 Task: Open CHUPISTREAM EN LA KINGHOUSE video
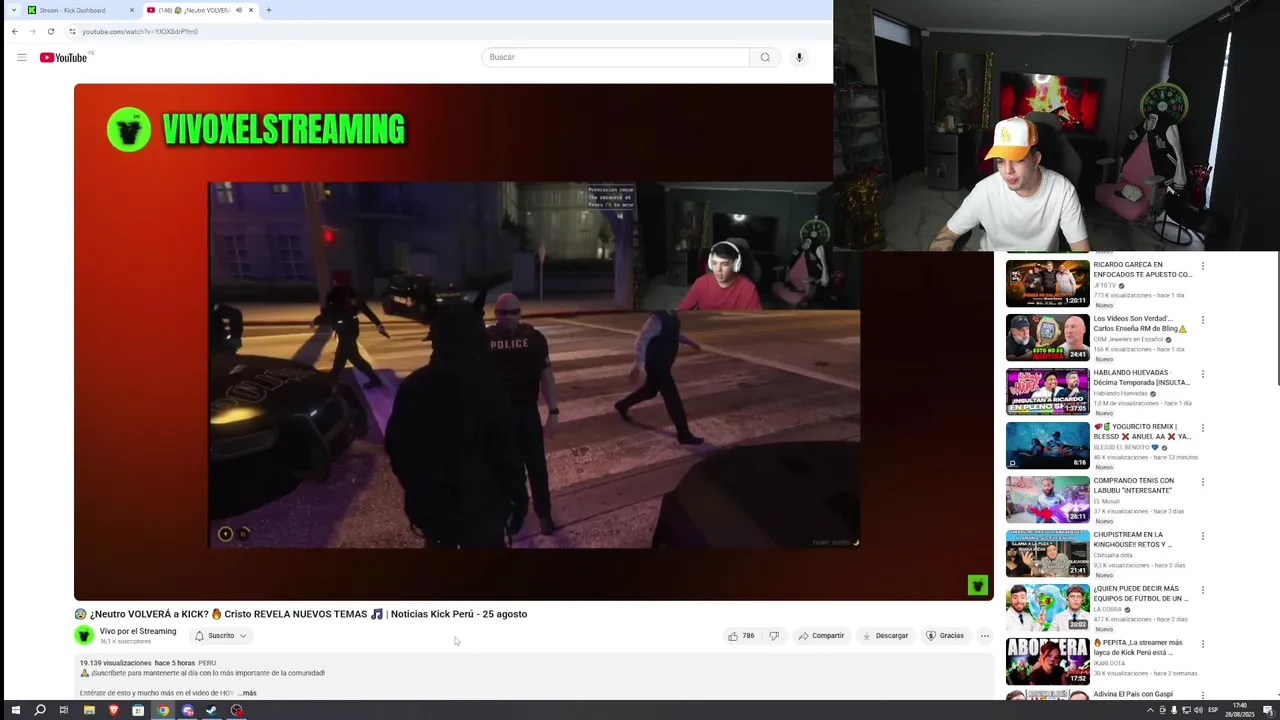(1047, 553)
